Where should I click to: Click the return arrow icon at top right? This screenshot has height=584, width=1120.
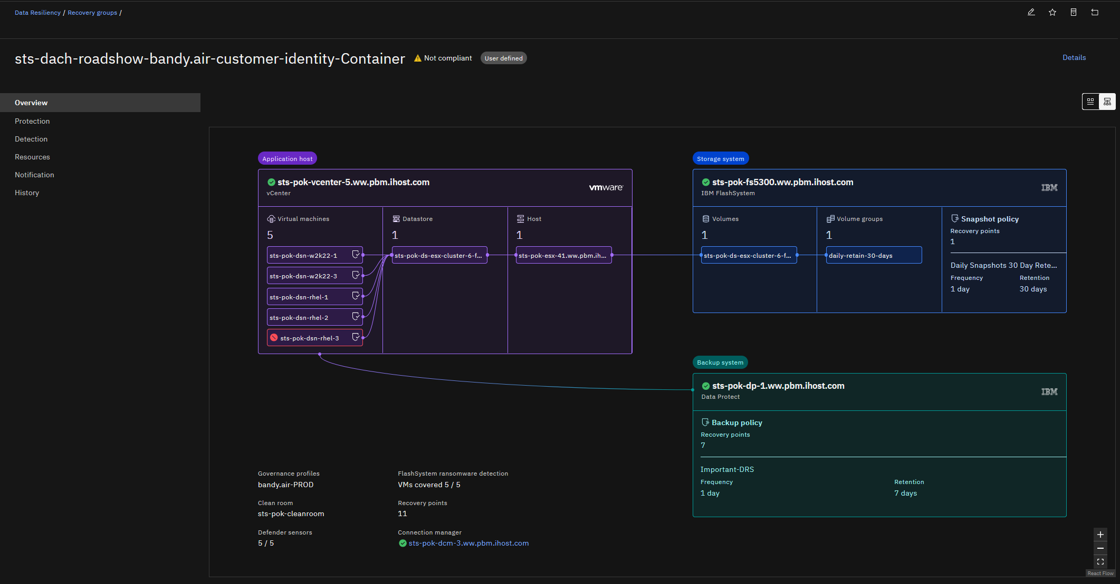point(1094,12)
